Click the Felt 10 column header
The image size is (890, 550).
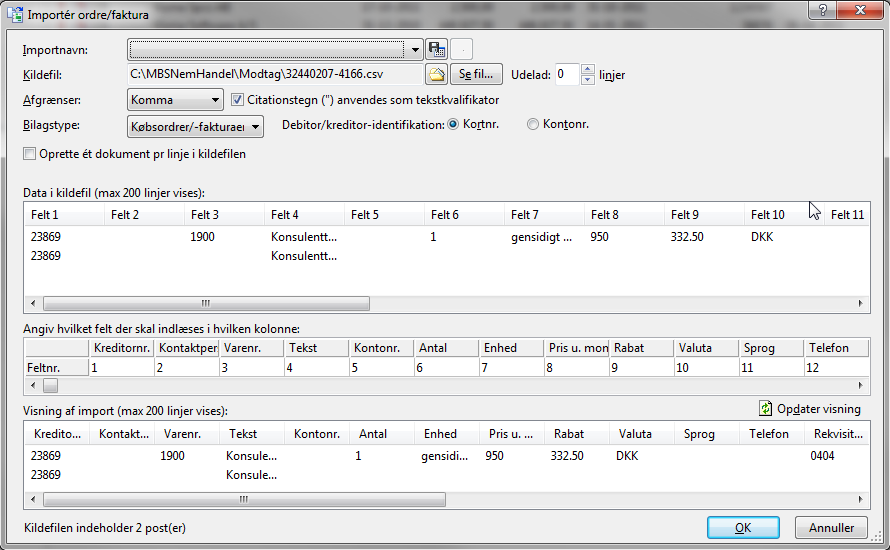tap(784, 215)
